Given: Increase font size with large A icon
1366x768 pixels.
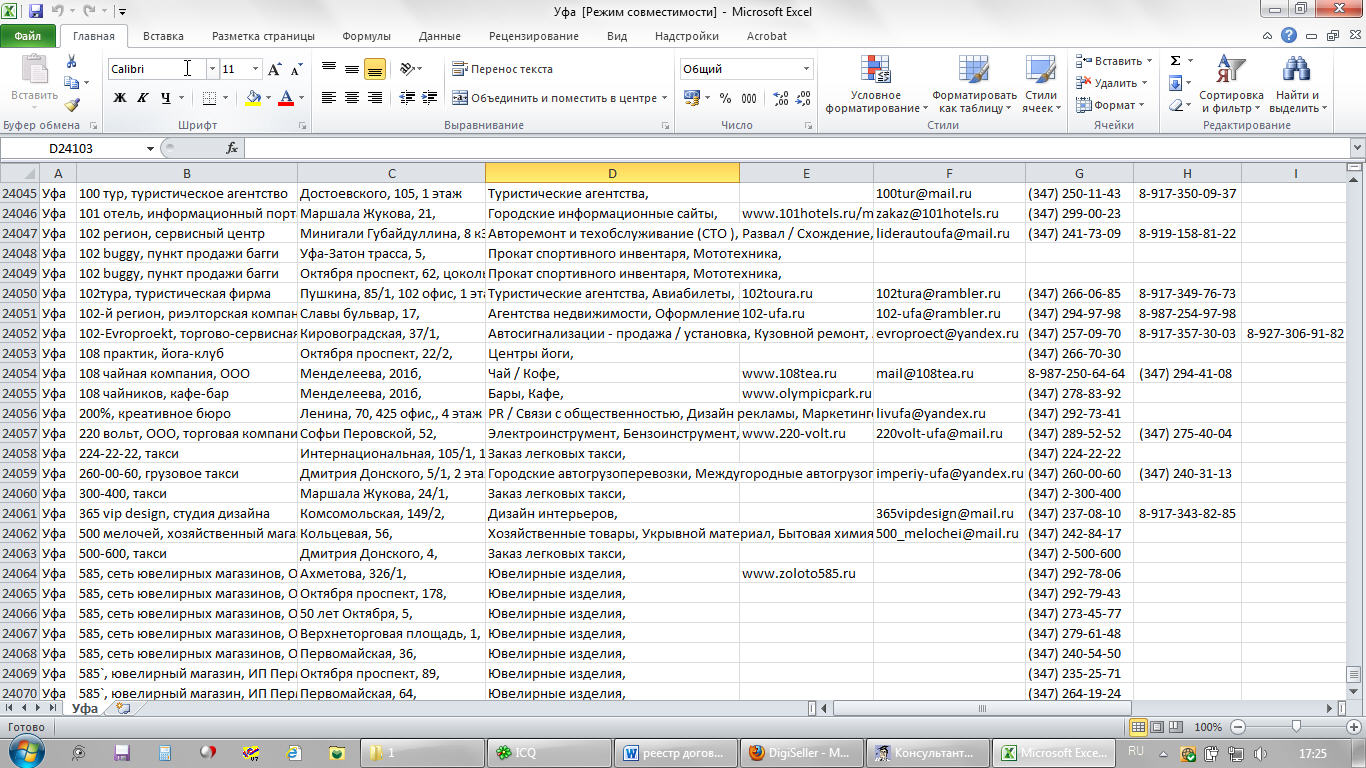Looking at the screenshot, I should pyautogui.click(x=275, y=69).
